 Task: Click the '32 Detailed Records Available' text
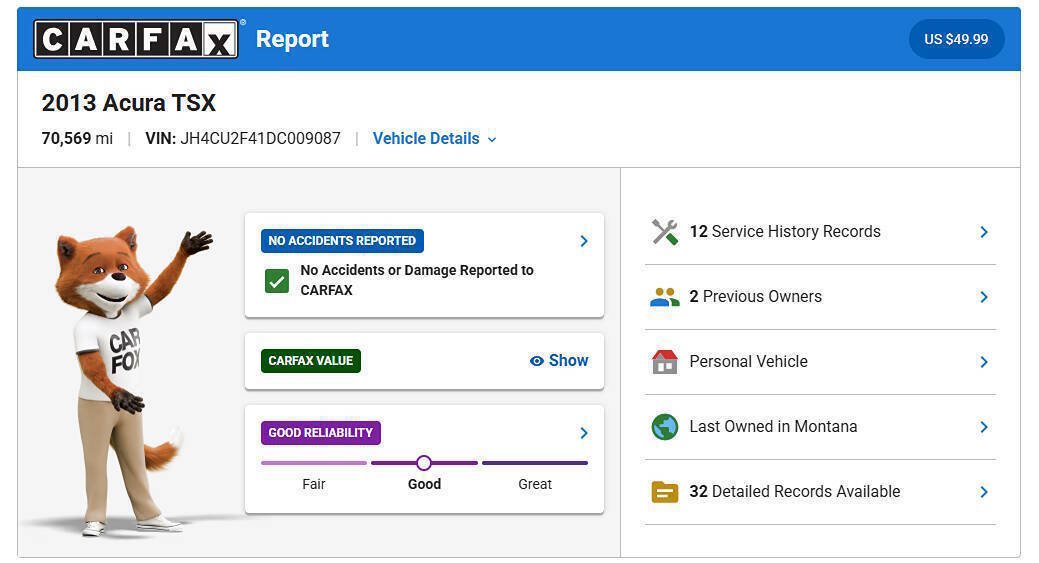pyautogui.click(x=795, y=491)
